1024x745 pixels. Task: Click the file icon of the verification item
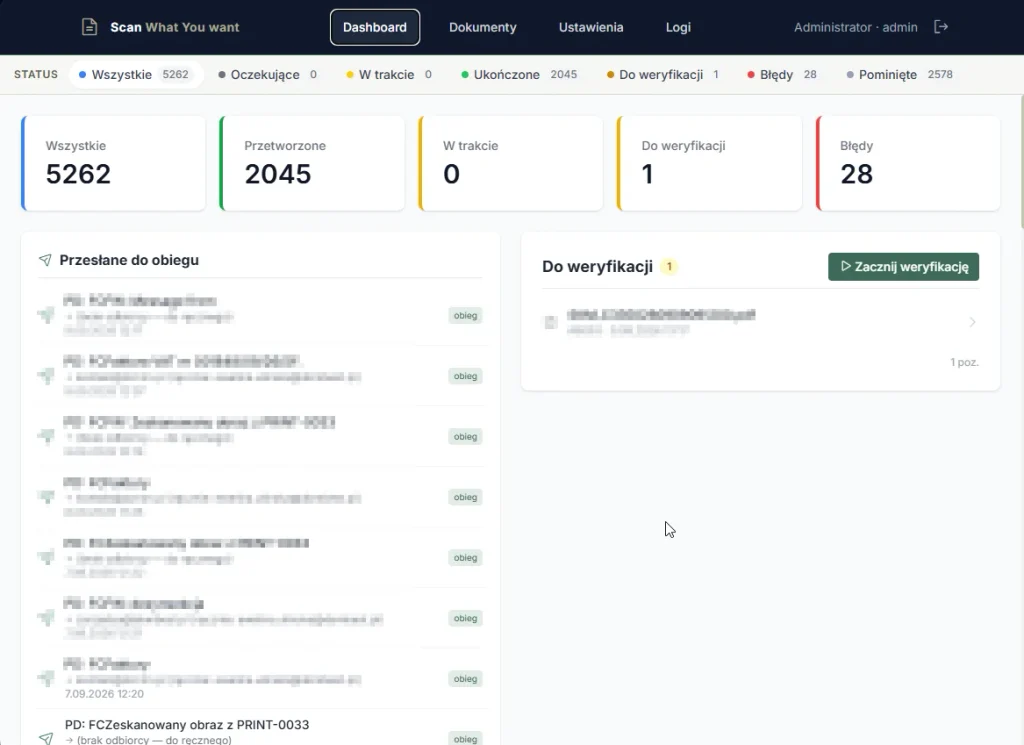551,322
